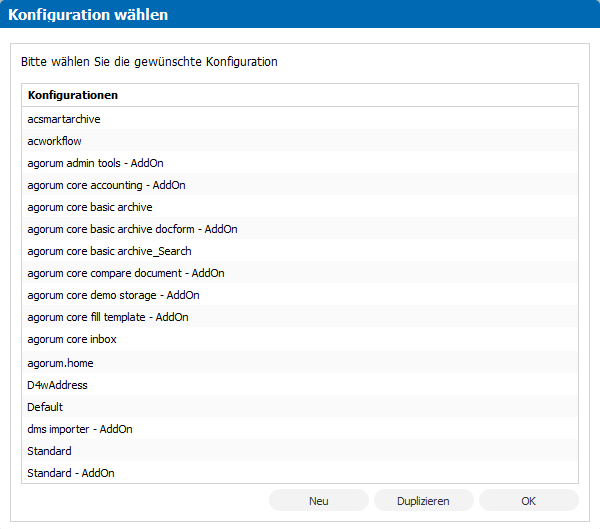Choose dms importer - AddOn
600x529 pixels.
300,429
